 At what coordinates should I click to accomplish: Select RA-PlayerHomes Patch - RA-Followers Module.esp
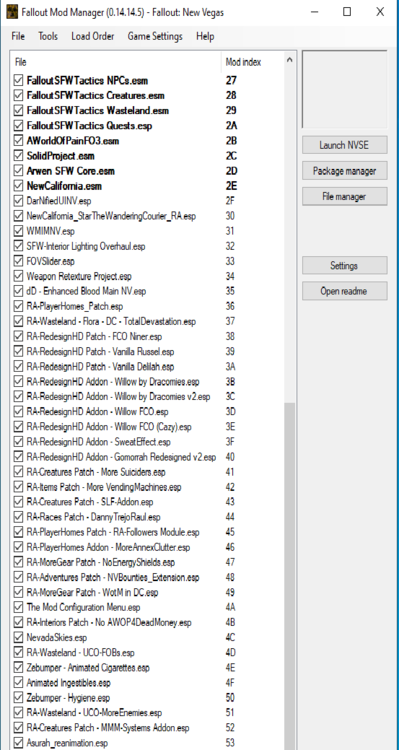[x=113, y=532]
